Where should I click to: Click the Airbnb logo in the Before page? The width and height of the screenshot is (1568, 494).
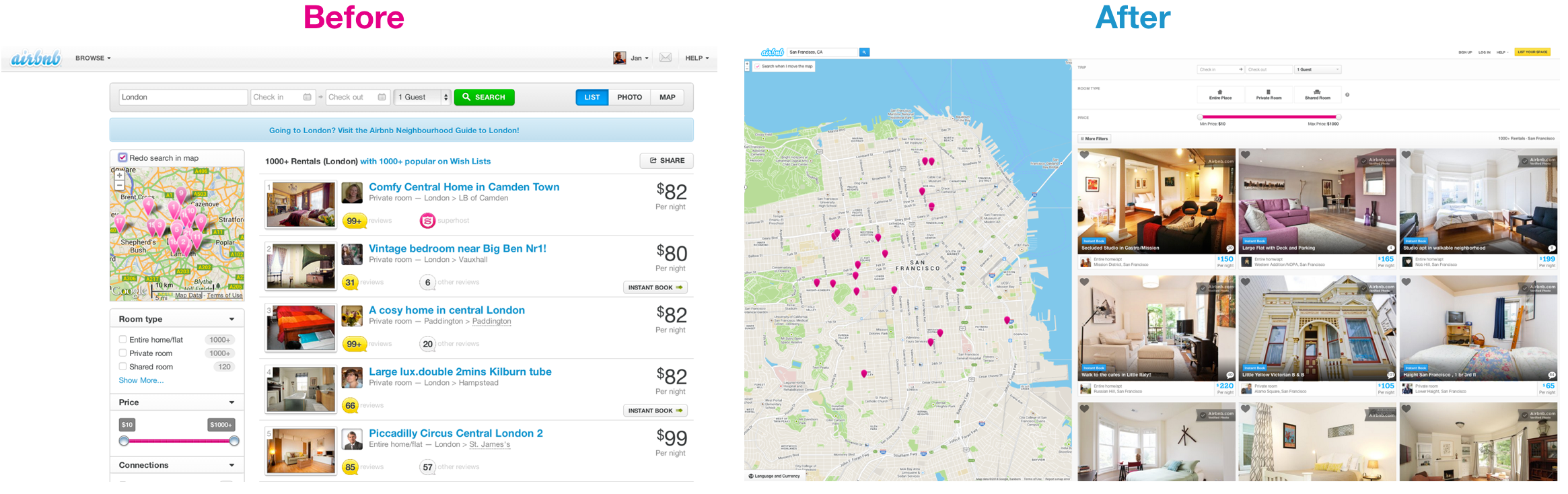(36, 59)
